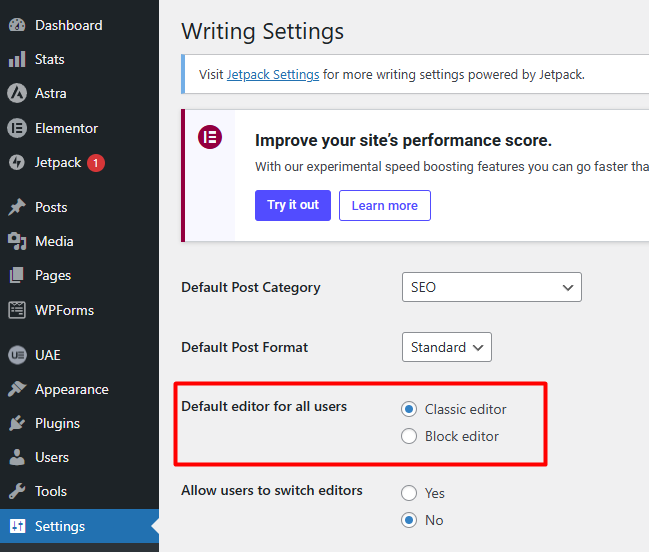
Task: Click the Dashboard palette icon in sidebar
Action: point(17,25)
